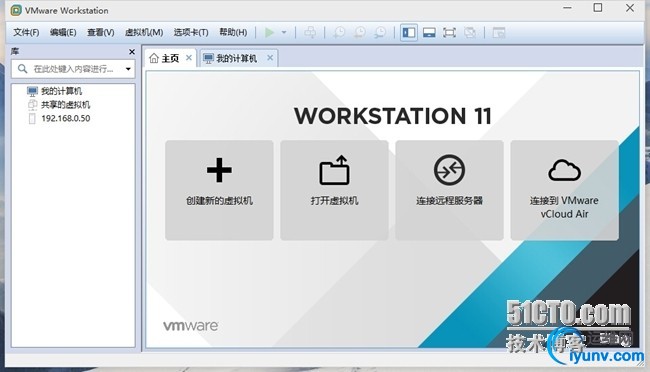Click the Connect to VMware vCloud Air tile
This screenshot has width=650, height=372.
pos(564,190)
